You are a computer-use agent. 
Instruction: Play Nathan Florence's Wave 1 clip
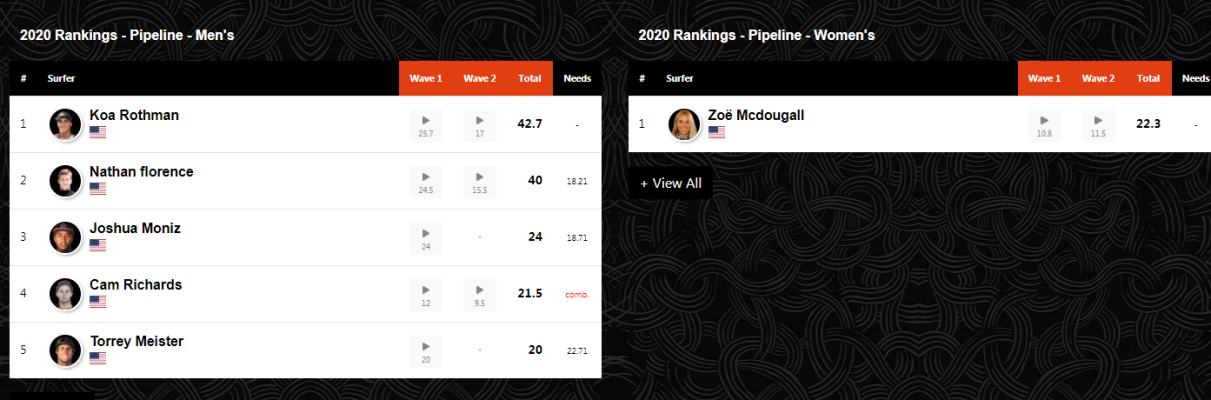(426, 182)
